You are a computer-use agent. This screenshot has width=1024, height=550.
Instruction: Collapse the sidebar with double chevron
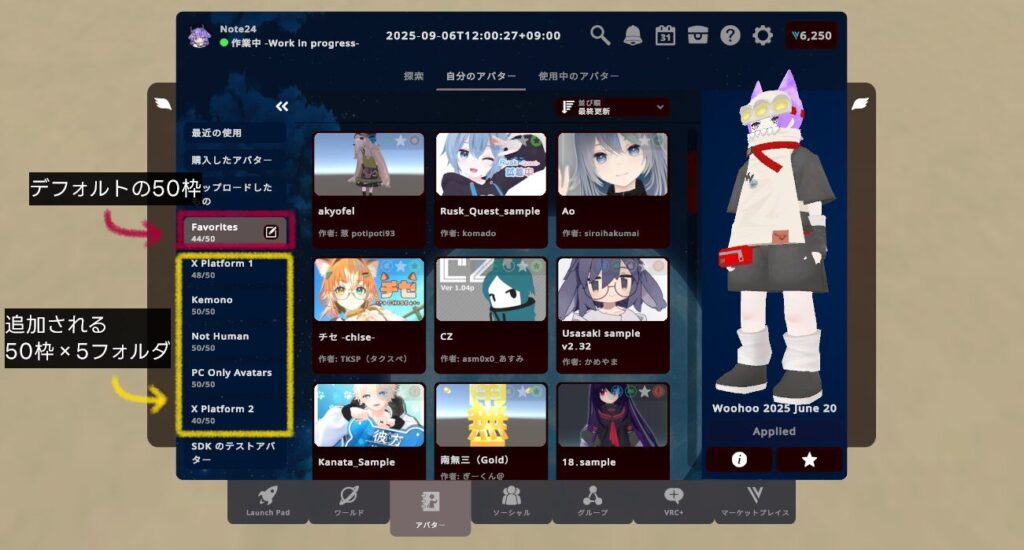281,106
